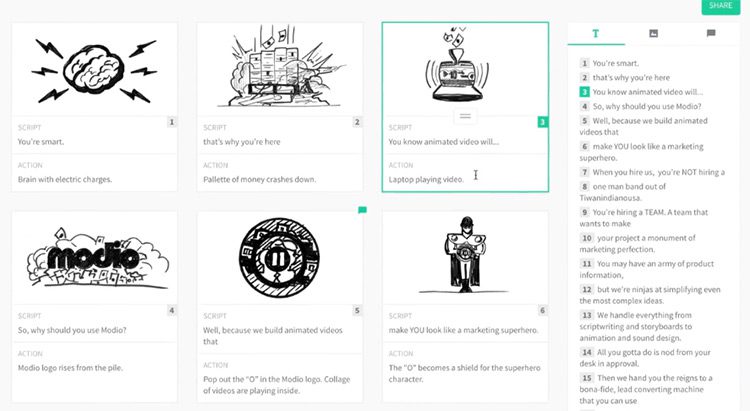Screen dimensions: 750x411
Task: Click the drag handle on frame 3
Action: click(465, 116)
